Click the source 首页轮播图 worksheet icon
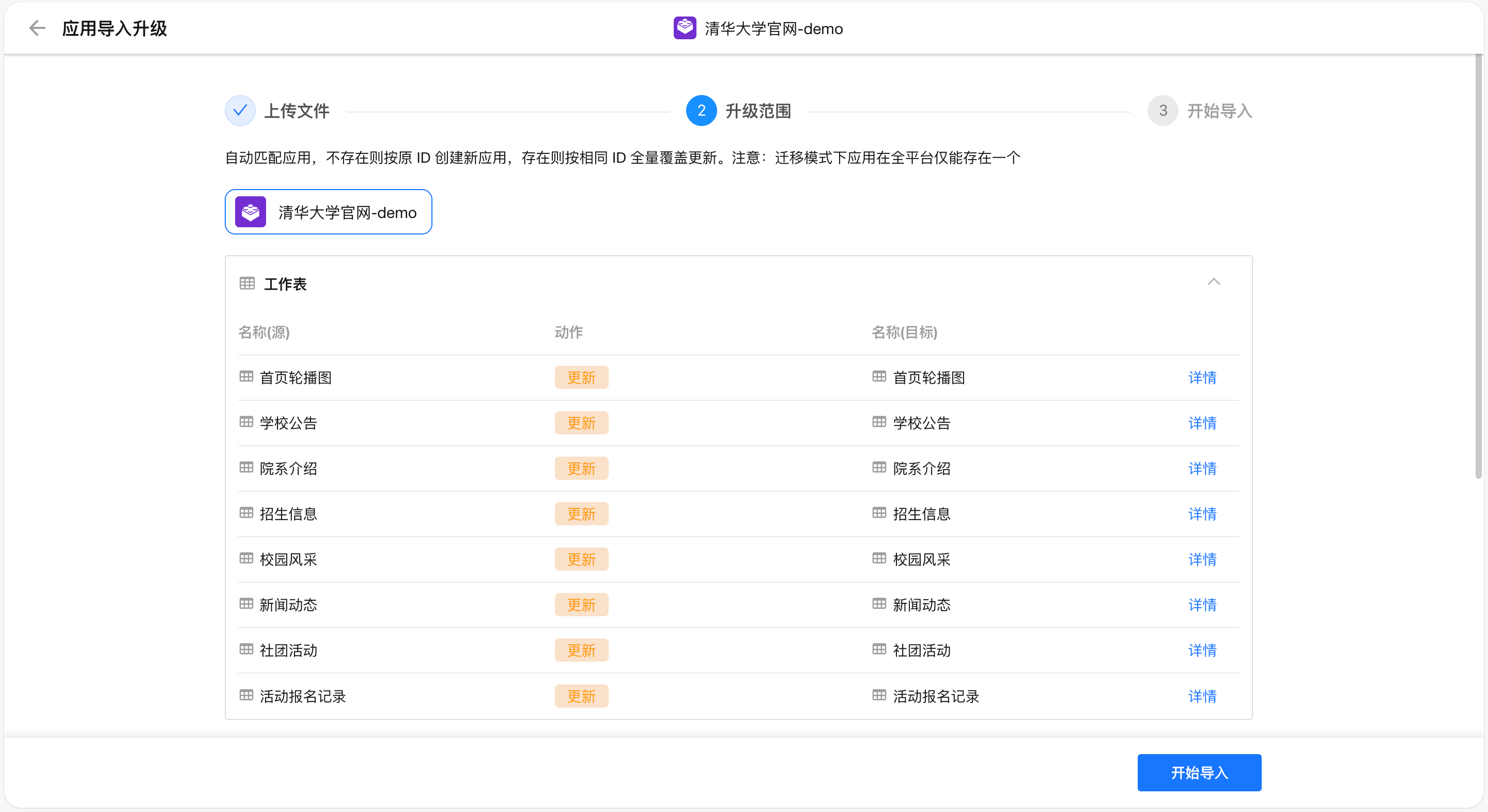Image resolution: width=1488 pixels, height=812 pixels. [x=246, y=377]
